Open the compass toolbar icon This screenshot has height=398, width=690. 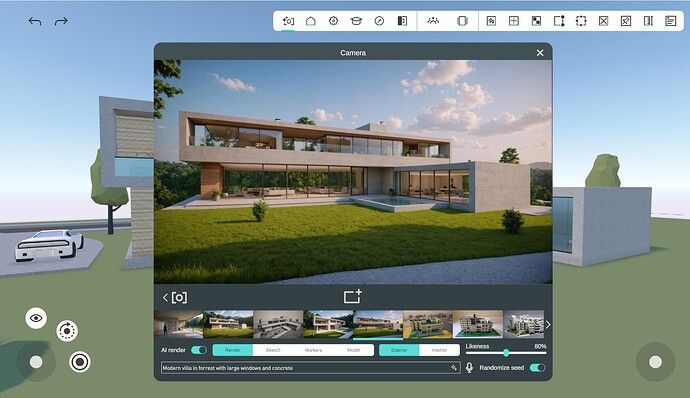click(379, 21)
